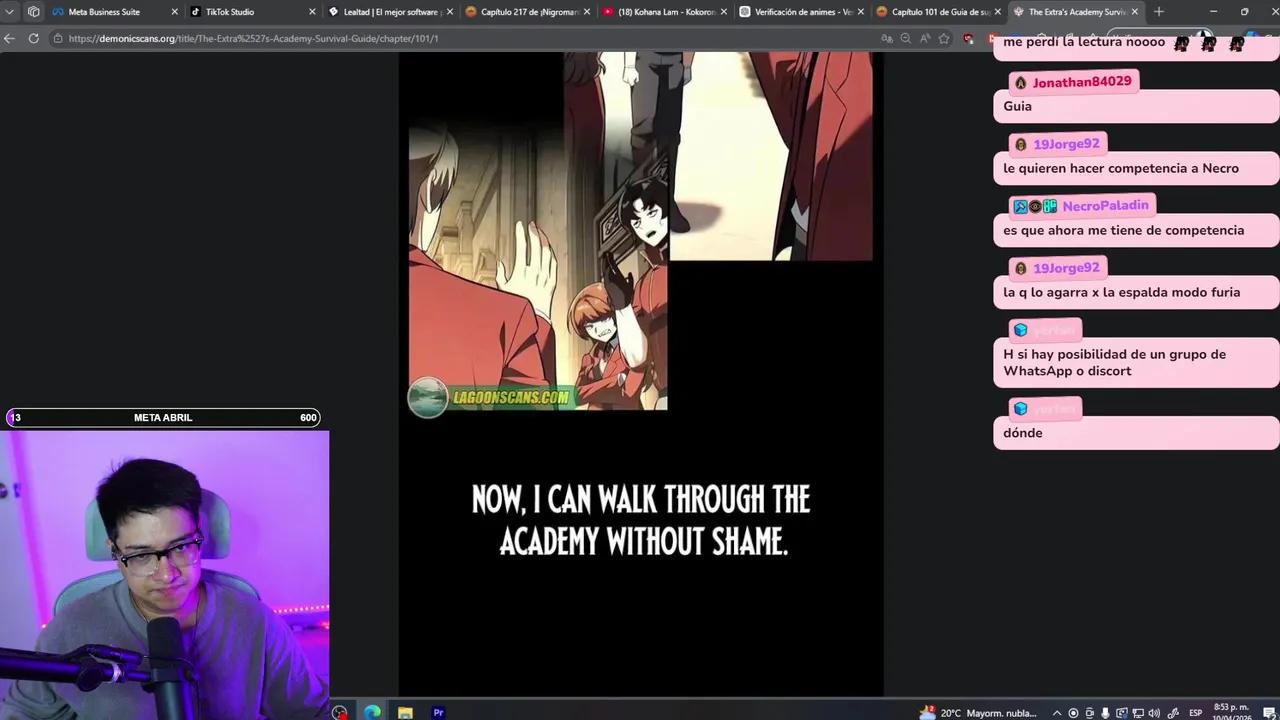Close the Kohana Lam YouTube tab
This screenshot has width=1280, height=720.
pos(723,12)
